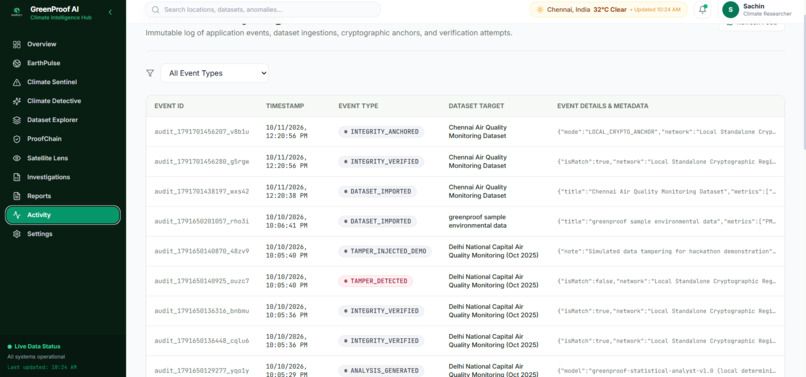The width and height of the screenshot is (806, 377).
Task: Open the All Event Types dropdown
Action: (214, 74)
